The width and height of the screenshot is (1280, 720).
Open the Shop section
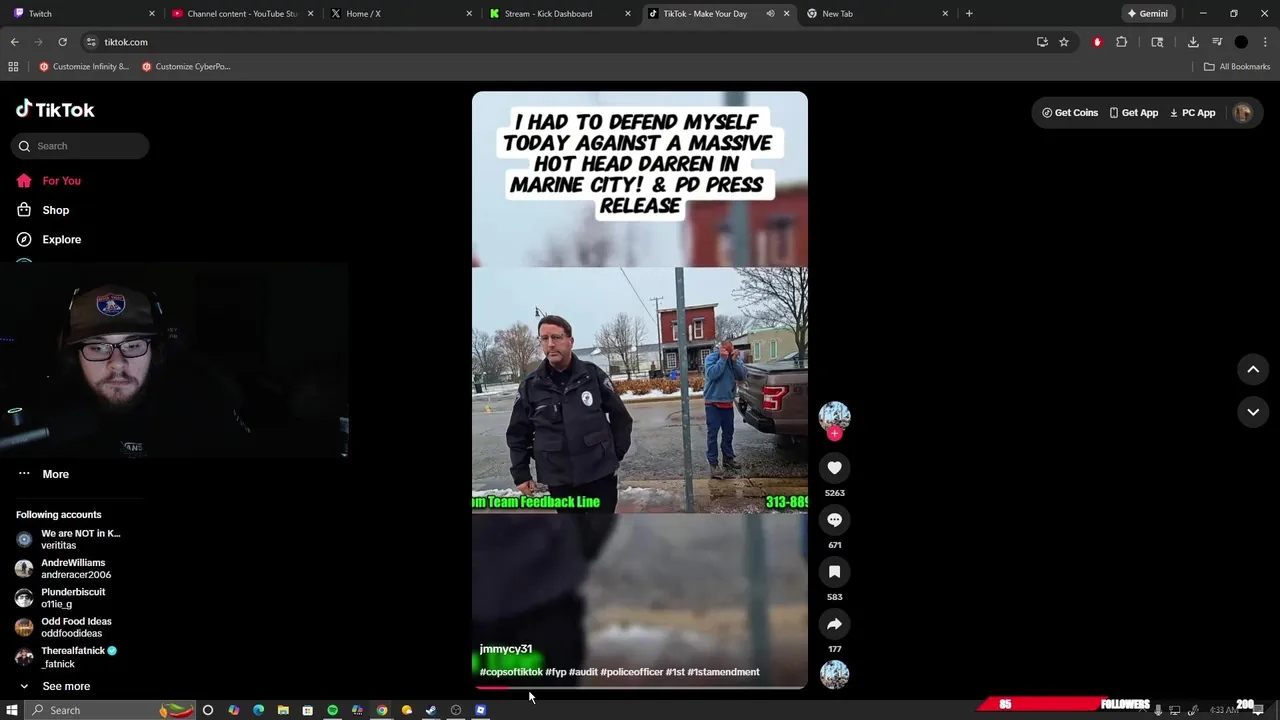pyautogui.click(x=43, y=210)
